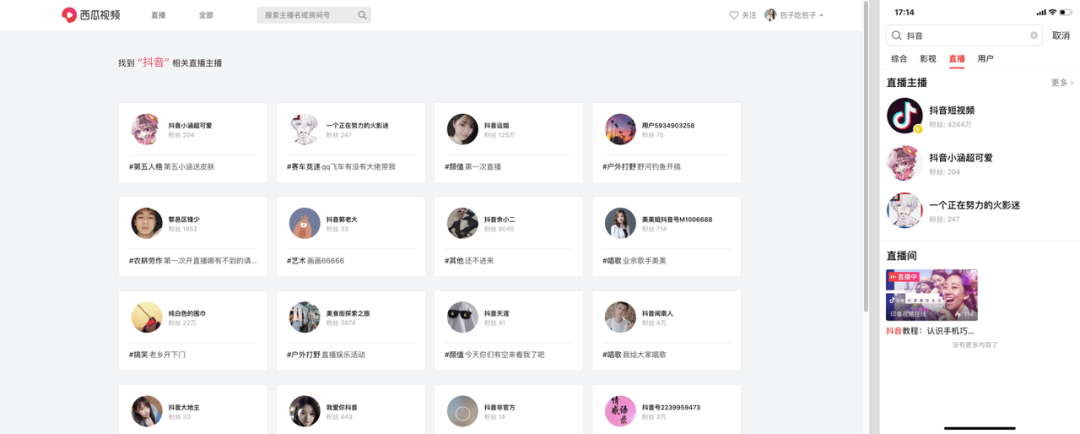Open the 直播 nav item in web header
The width and height of the screenshot is (1080, 434).
pos(158,15)
